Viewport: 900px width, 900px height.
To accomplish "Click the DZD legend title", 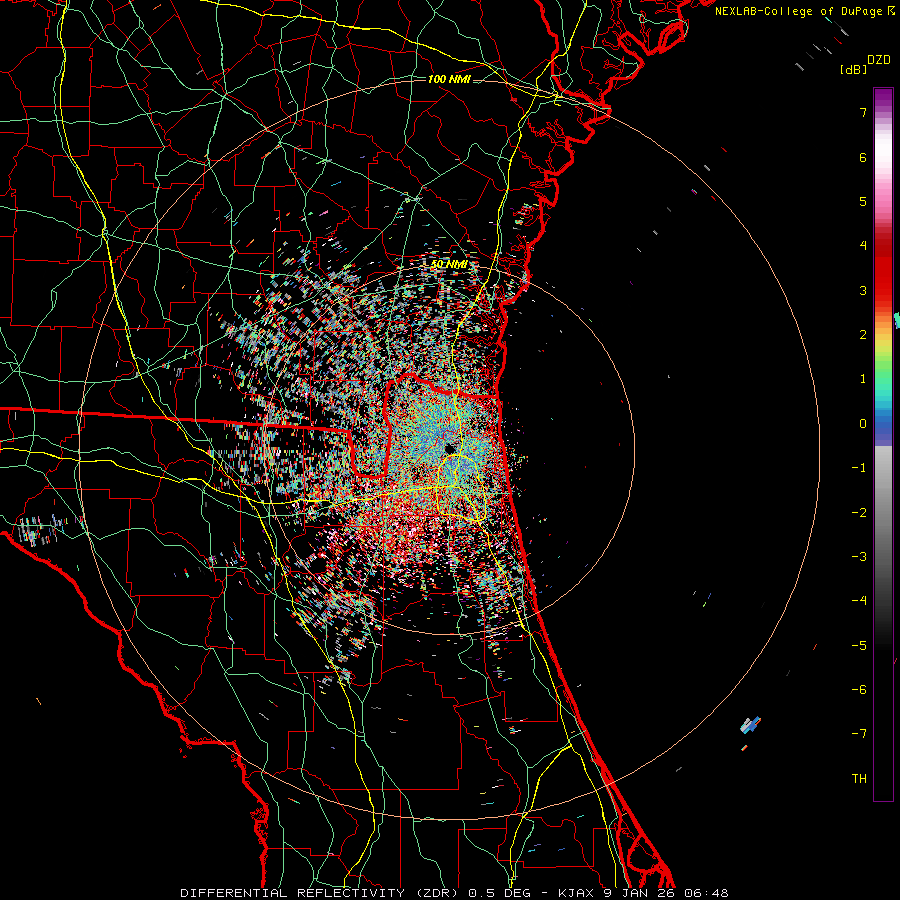I will (879, 60).
